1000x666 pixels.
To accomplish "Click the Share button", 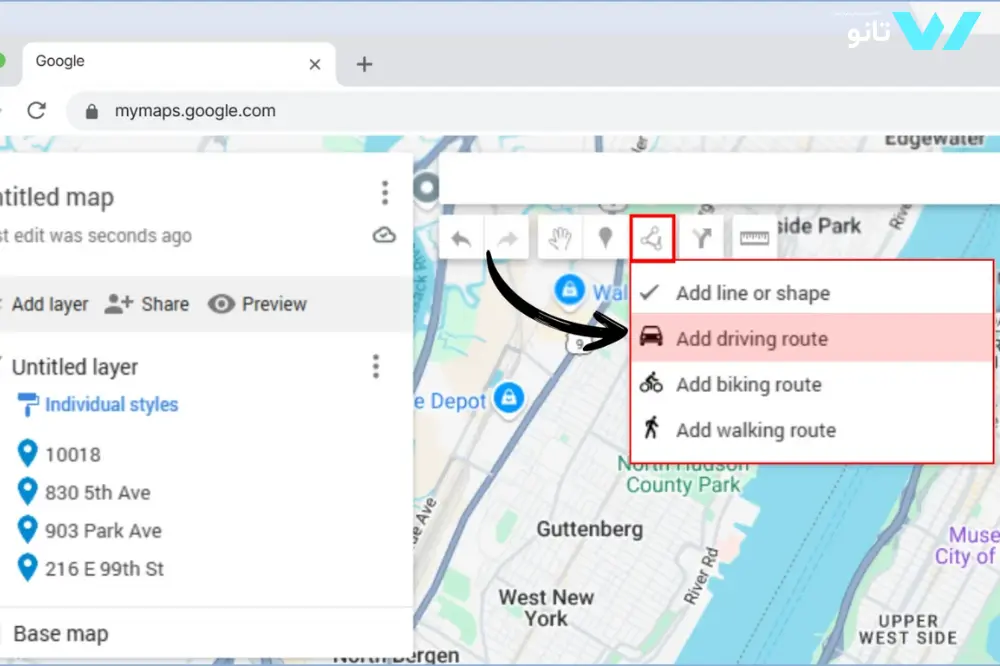I will (x=147, y=304).
